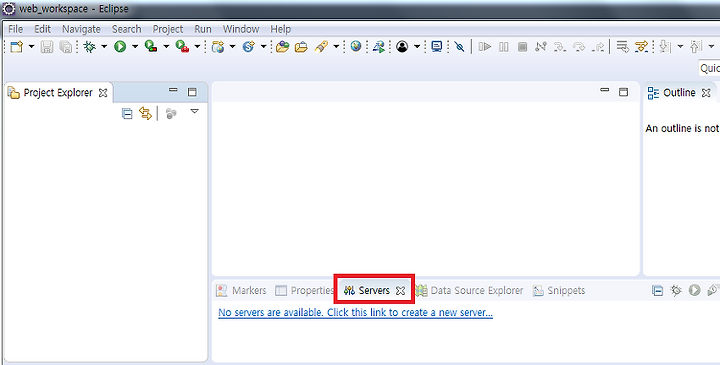
Task: Click the Launch Web Services Explorer icon
Action: click(x=379, y=46)
